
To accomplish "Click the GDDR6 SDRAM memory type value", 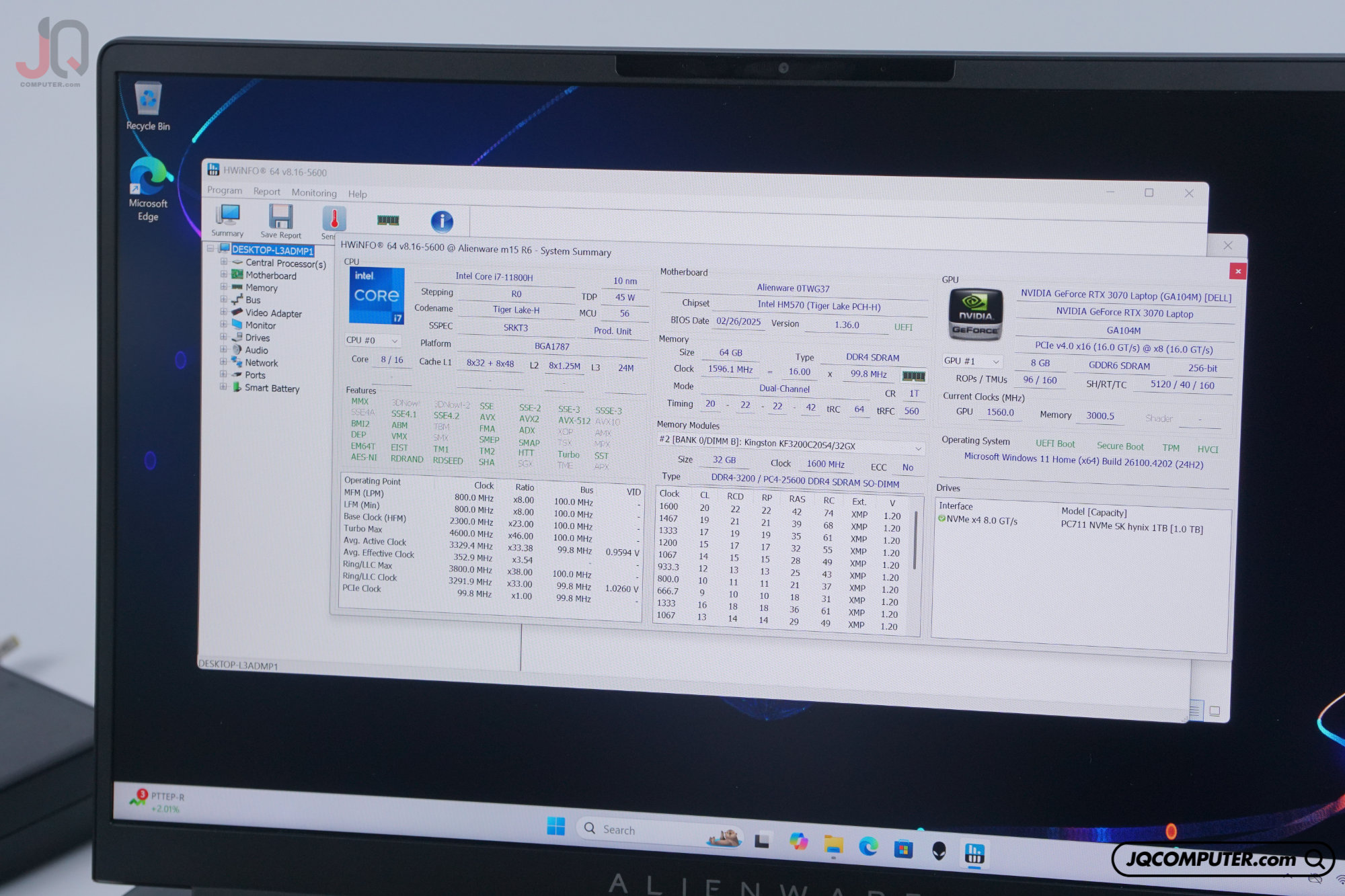I will [x=1119, y=366].
